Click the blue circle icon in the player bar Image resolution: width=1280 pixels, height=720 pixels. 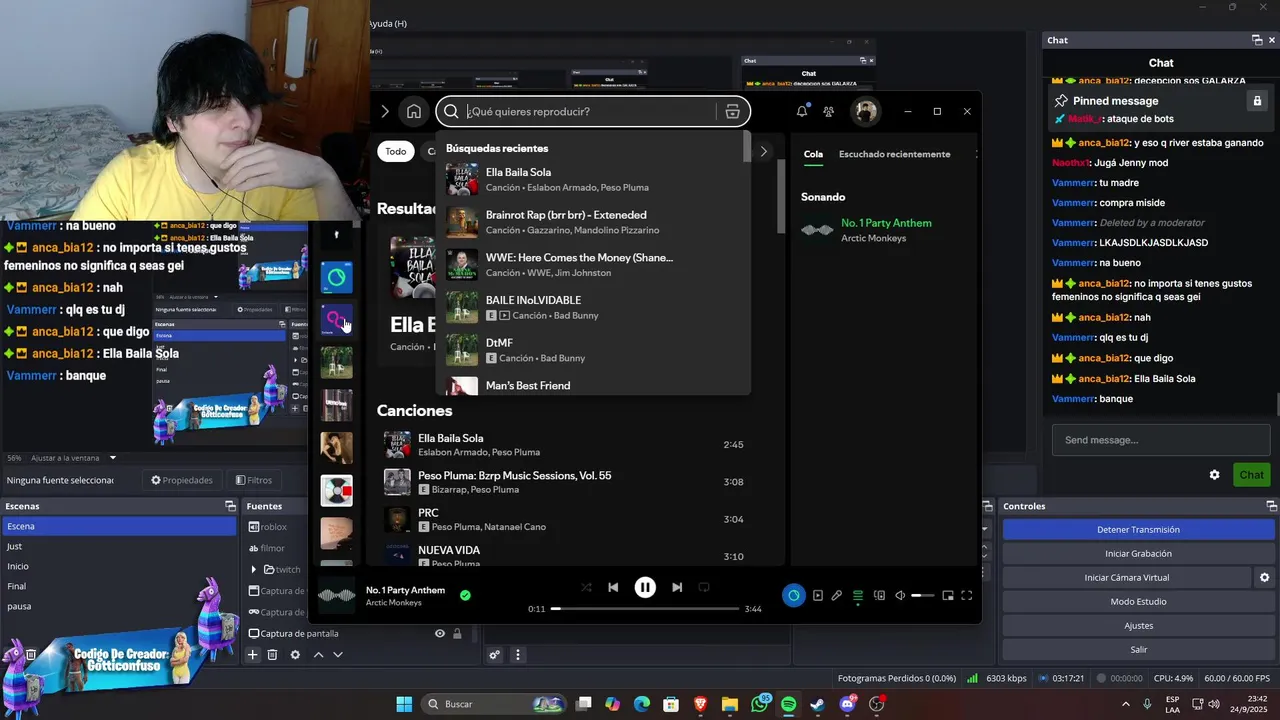(x=793, y=595)
